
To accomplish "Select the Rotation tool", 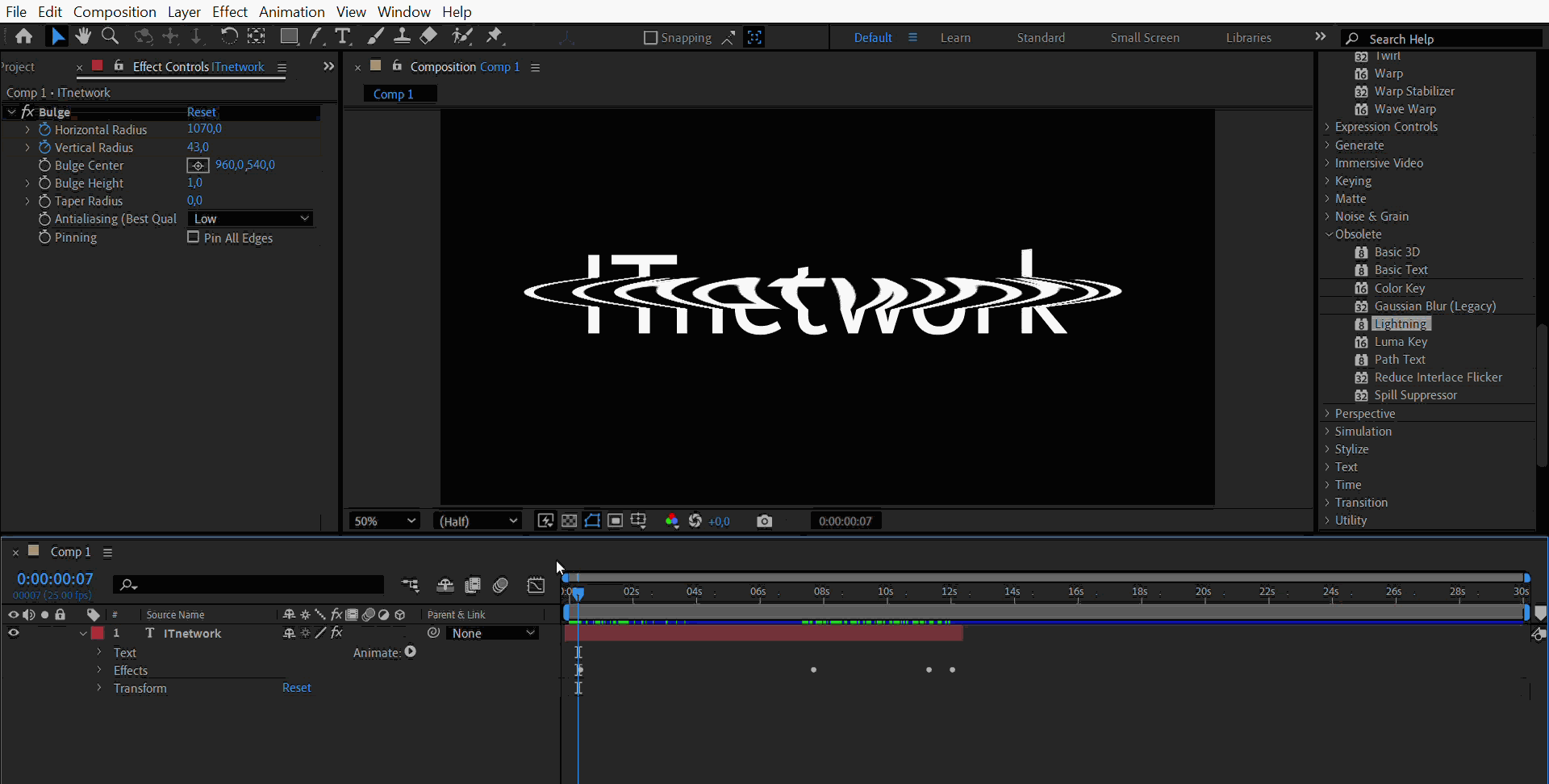I will (x=229, y=36).
